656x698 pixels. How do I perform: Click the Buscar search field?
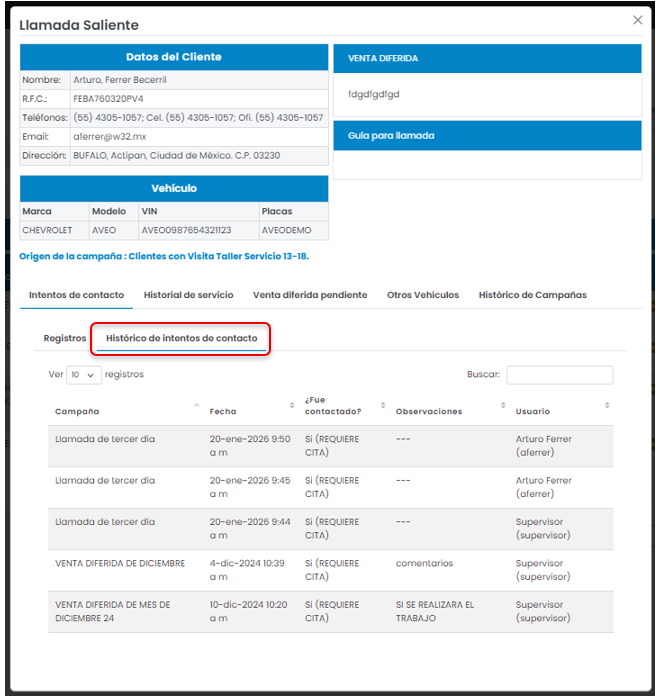coord(559,375)
